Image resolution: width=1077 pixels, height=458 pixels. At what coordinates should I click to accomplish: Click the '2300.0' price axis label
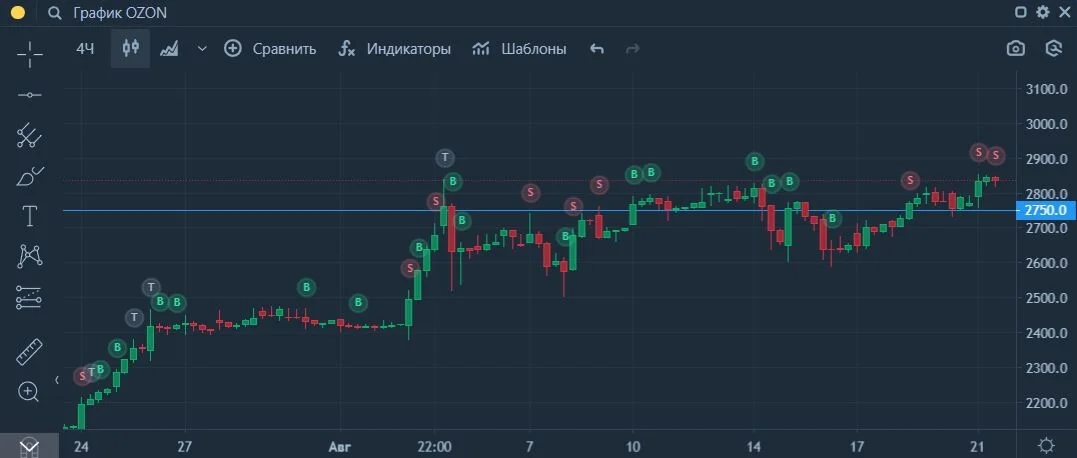coord(1046,368)
